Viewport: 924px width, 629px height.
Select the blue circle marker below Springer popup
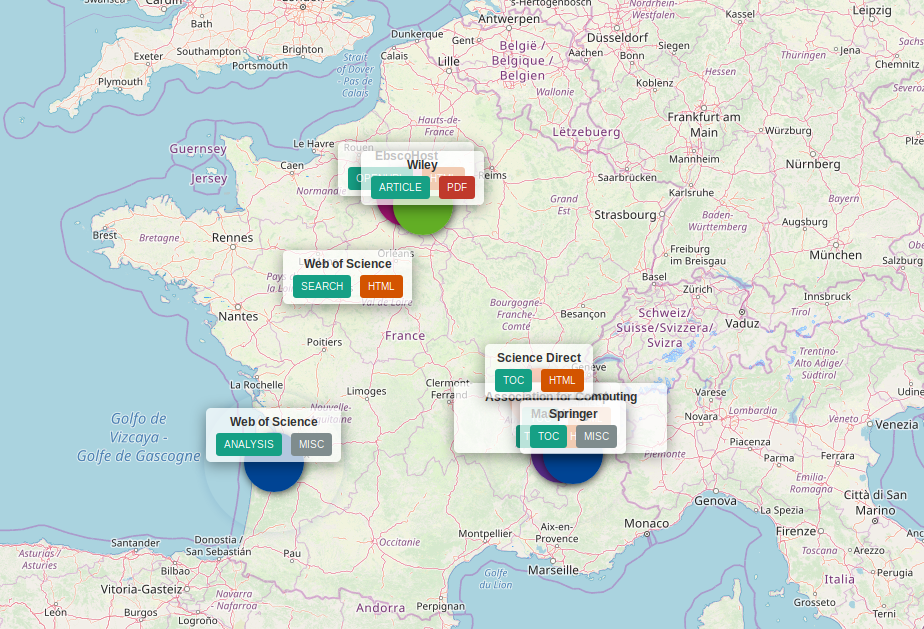(573, 469)
